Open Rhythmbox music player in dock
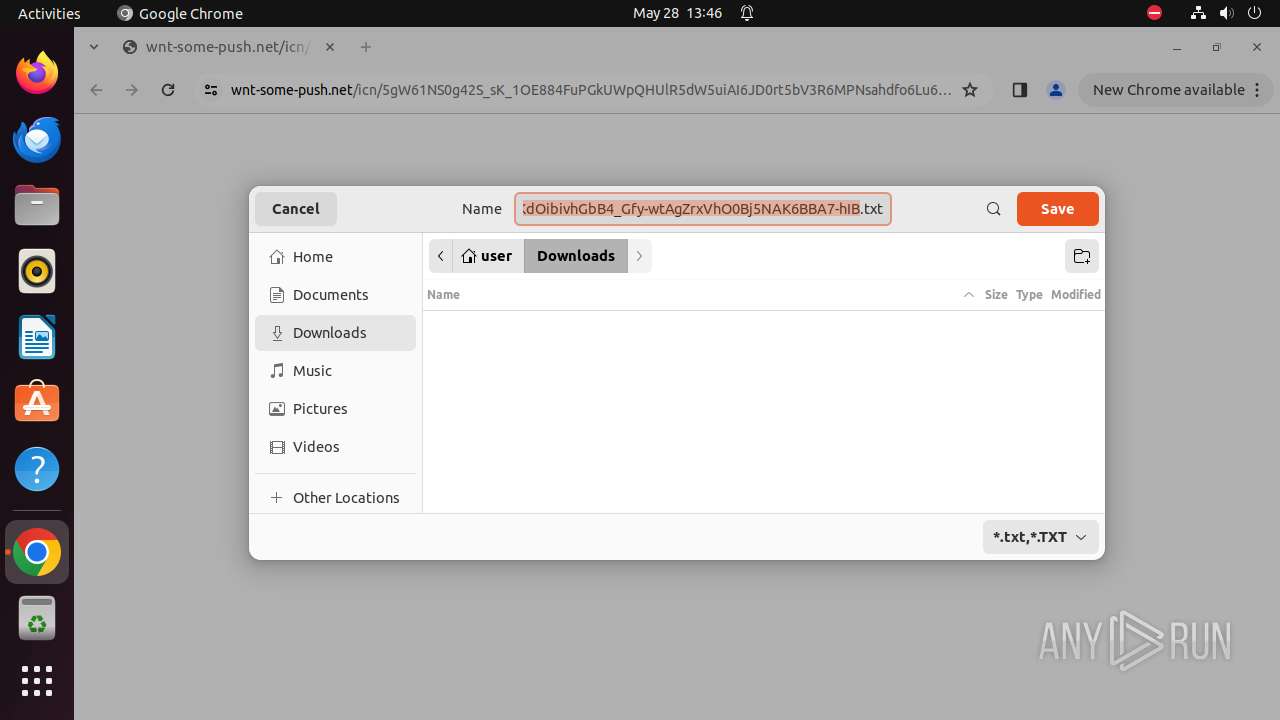This screenshot has height=720, width=1280. (37, 271)
